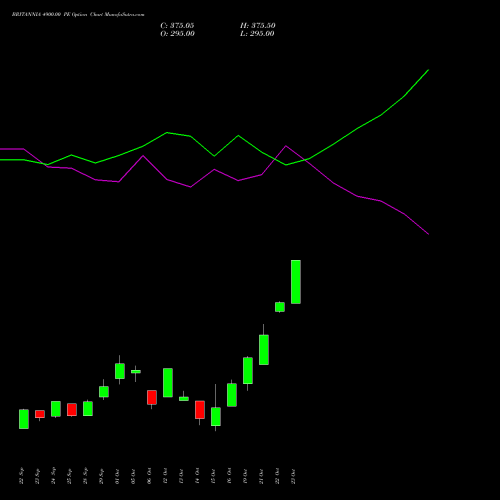This screenshot has width=500, height=500.
Task: Click the 14 Oct date label
Action: [198, 476]
